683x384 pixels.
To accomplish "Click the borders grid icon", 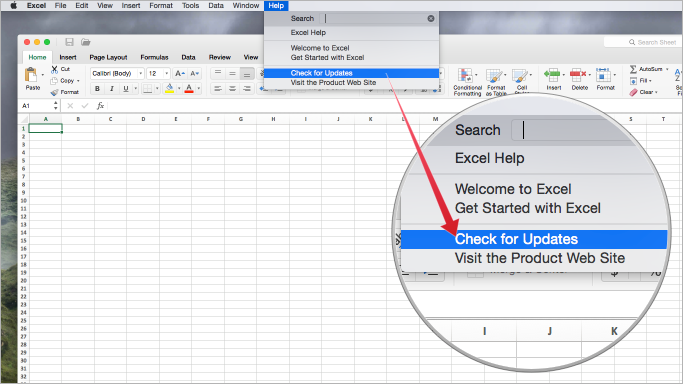I will click(148, 89).
